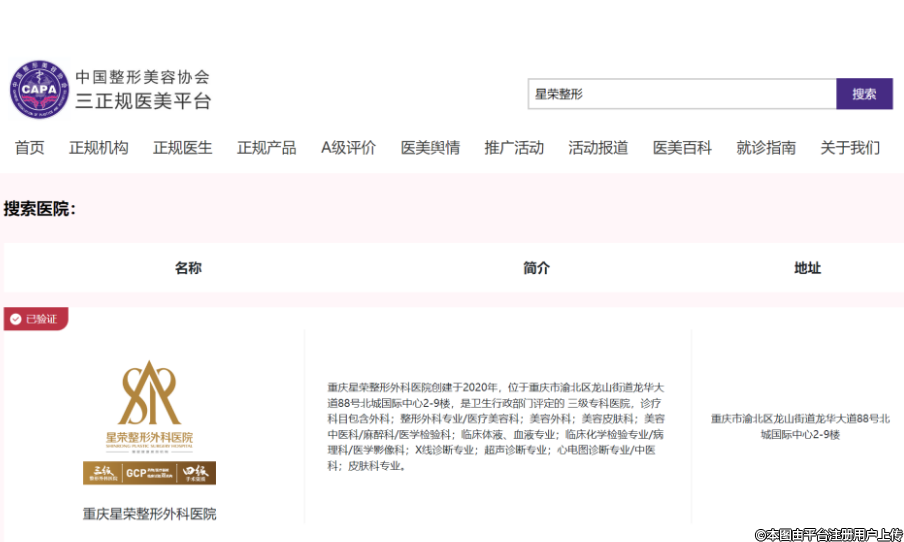Click the 已验证 verified badge

coord(36,319)
